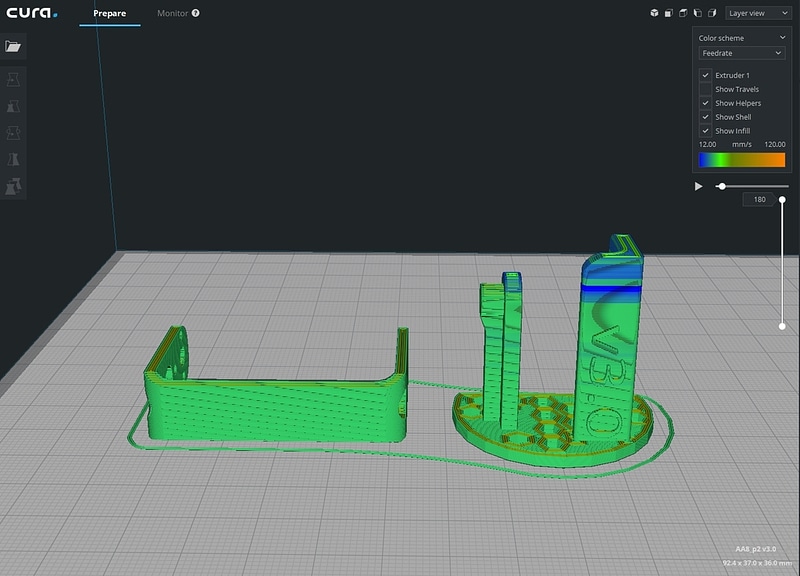800x576 pixels.
Task: Disable the Show Helpers checkbox
Action: pyautogui.click(x=705, y=103)
